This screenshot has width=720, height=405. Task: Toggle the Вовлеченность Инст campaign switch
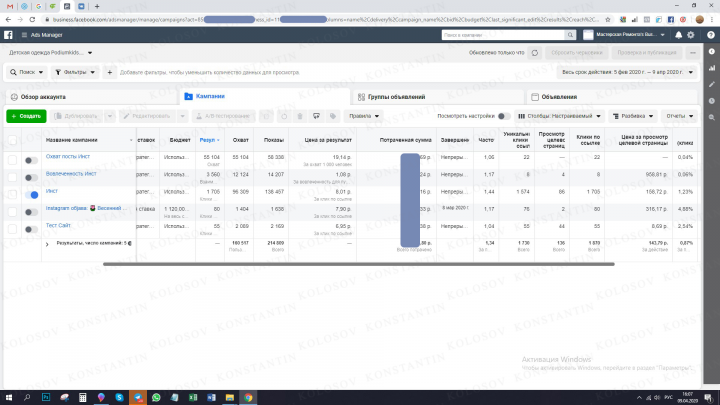pyautogui.click(x=31, y=177)
